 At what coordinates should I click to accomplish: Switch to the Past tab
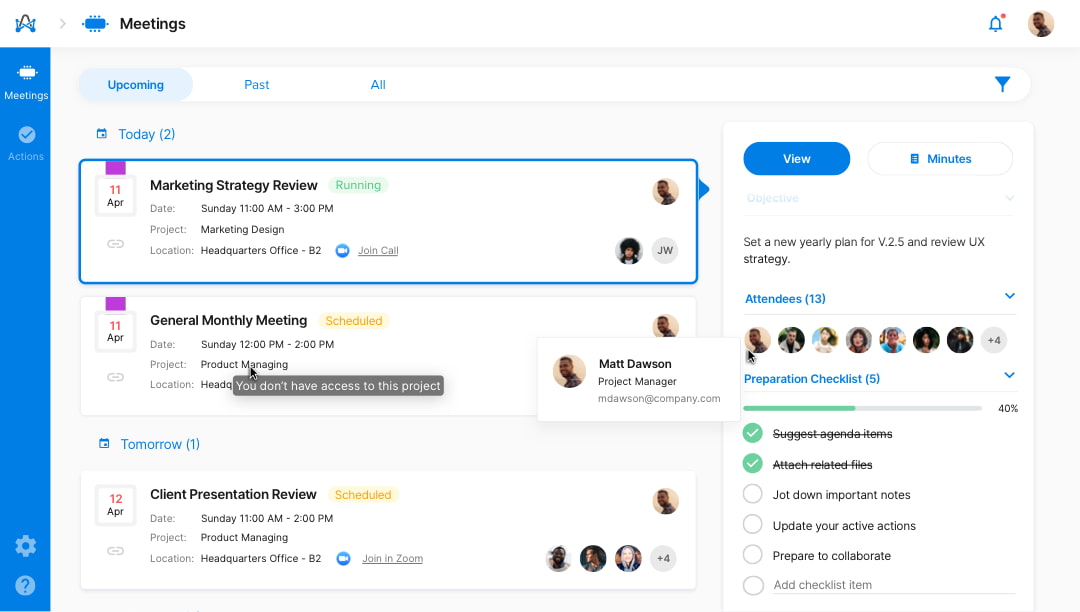[x=256, y=85]
